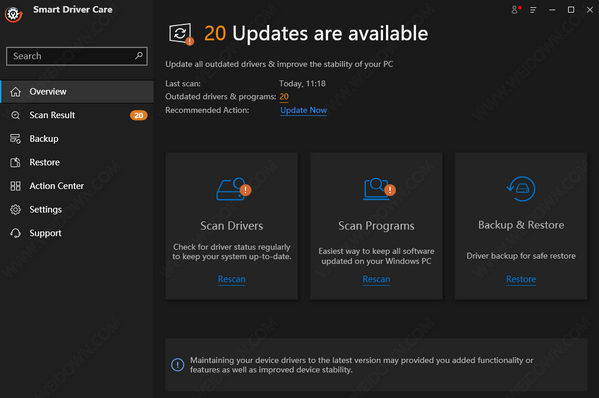Click the Overview home icon
599x398 pixels.
pos(15,92)
